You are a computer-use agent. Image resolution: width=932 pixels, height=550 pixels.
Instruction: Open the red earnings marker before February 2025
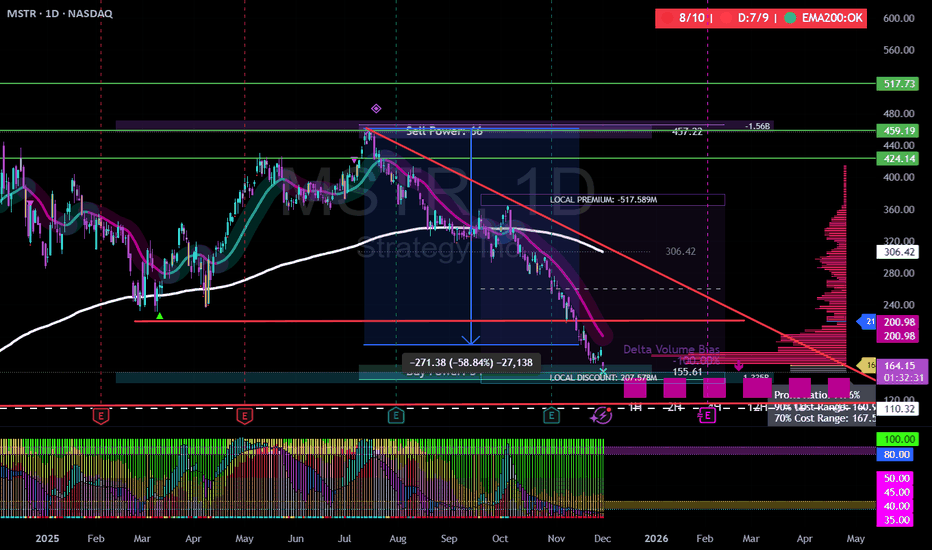pyautogui.click(x=100, y=415)
